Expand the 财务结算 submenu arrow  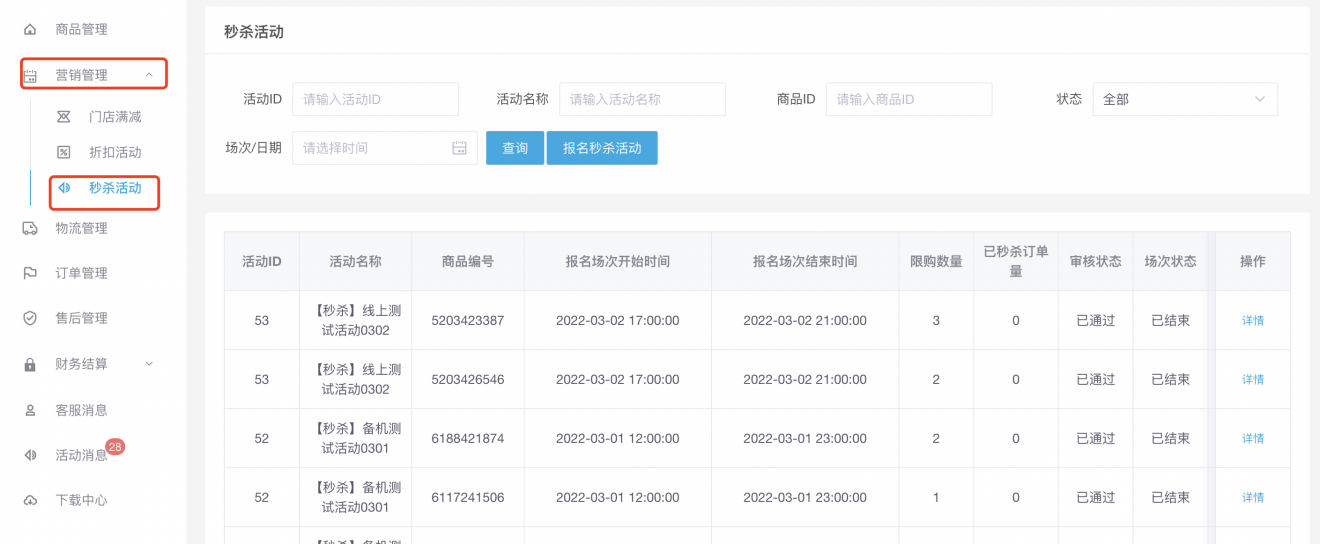coord(149,364)
